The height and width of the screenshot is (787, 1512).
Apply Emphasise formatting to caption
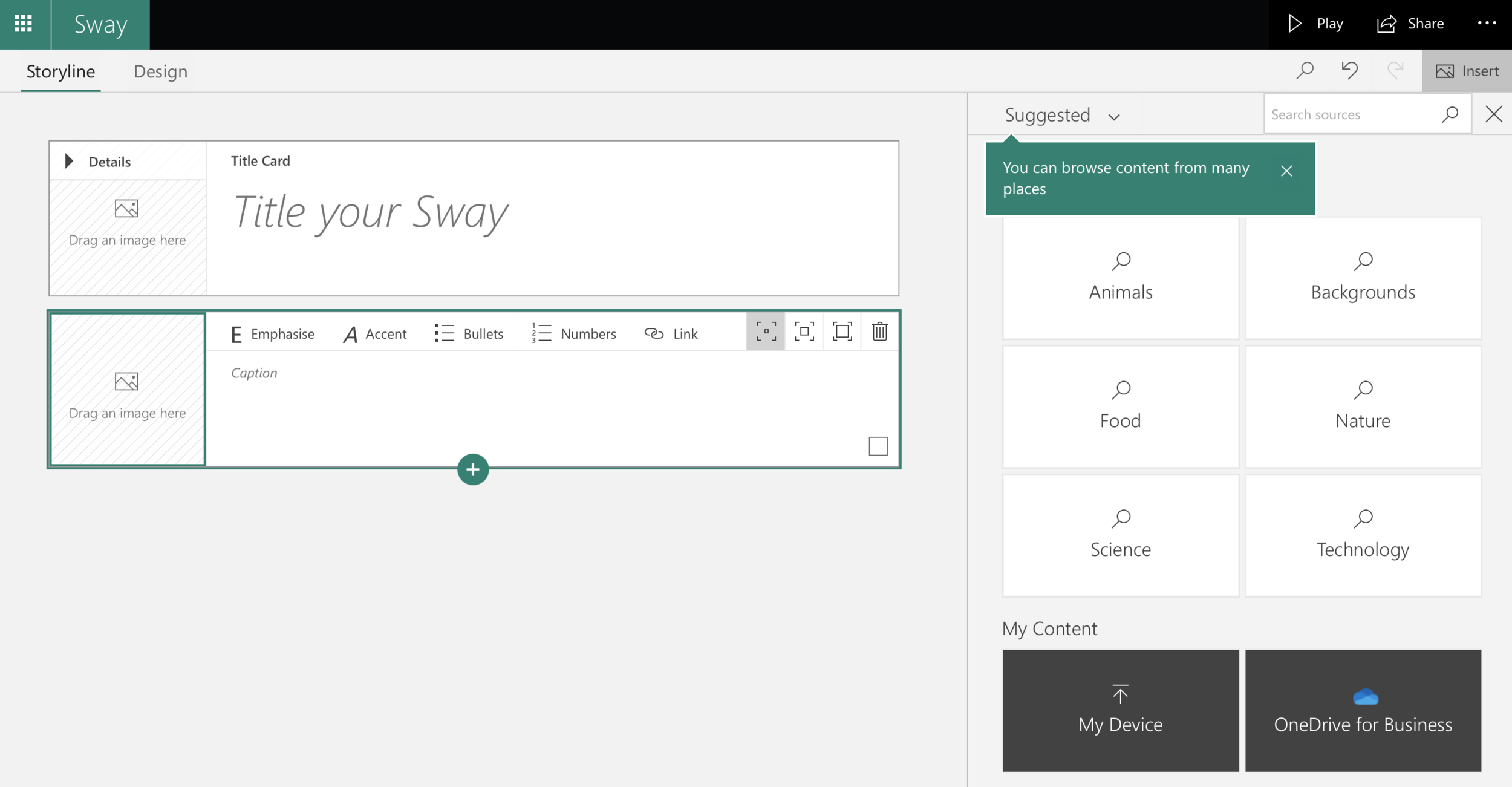click(273, 334)
